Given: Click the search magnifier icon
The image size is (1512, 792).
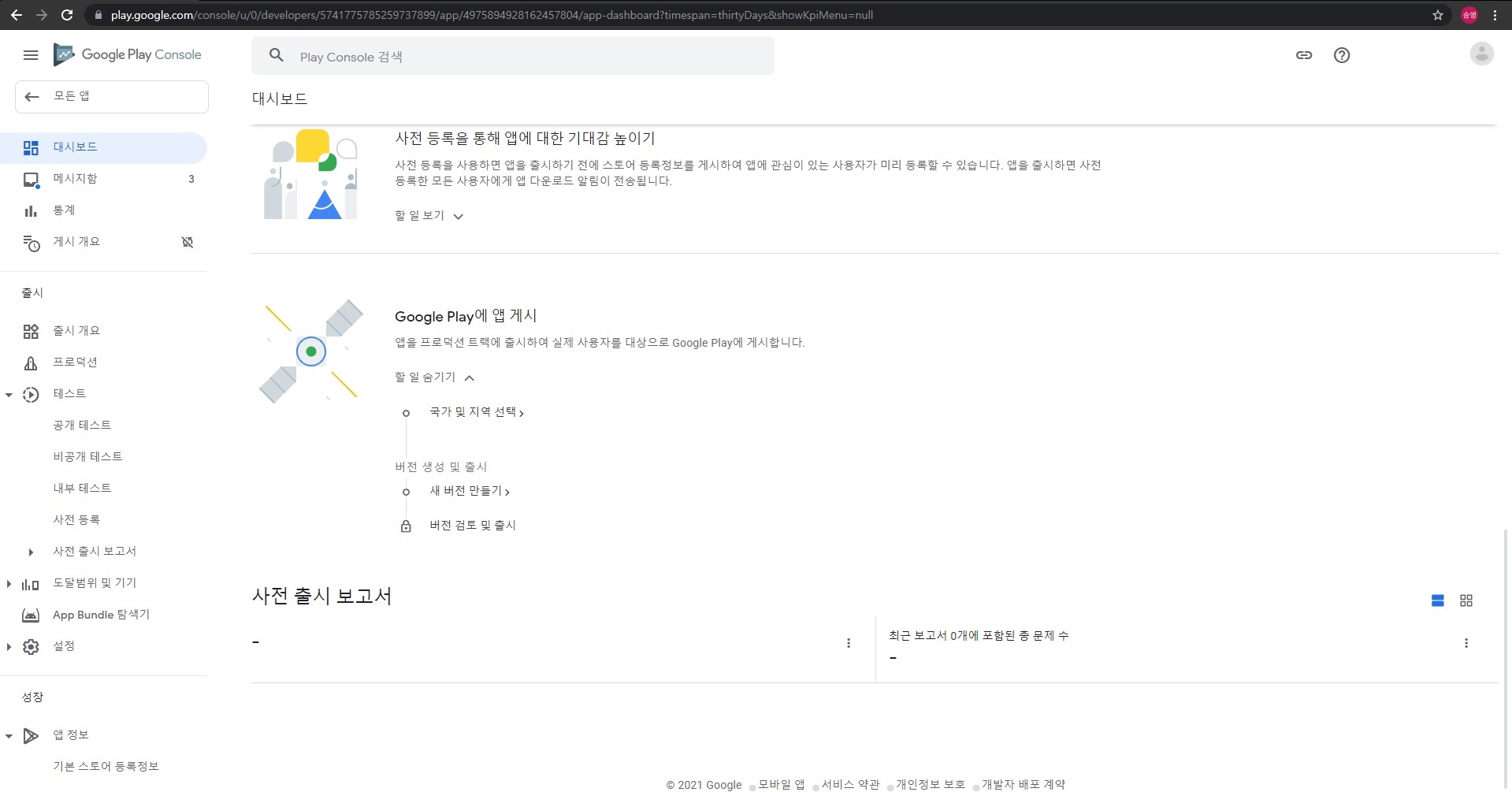Looking at the screenshot, I should click(x=276, y=55).
